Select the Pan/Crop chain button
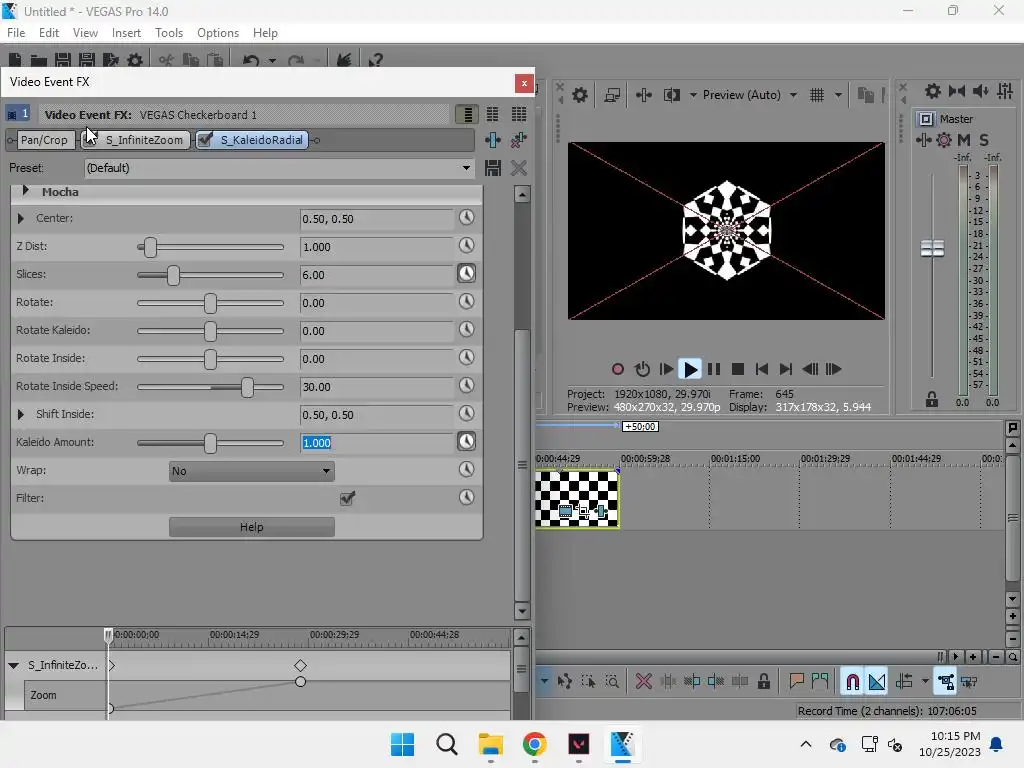Screen dimensions: 1024x768 click(44, 140)
